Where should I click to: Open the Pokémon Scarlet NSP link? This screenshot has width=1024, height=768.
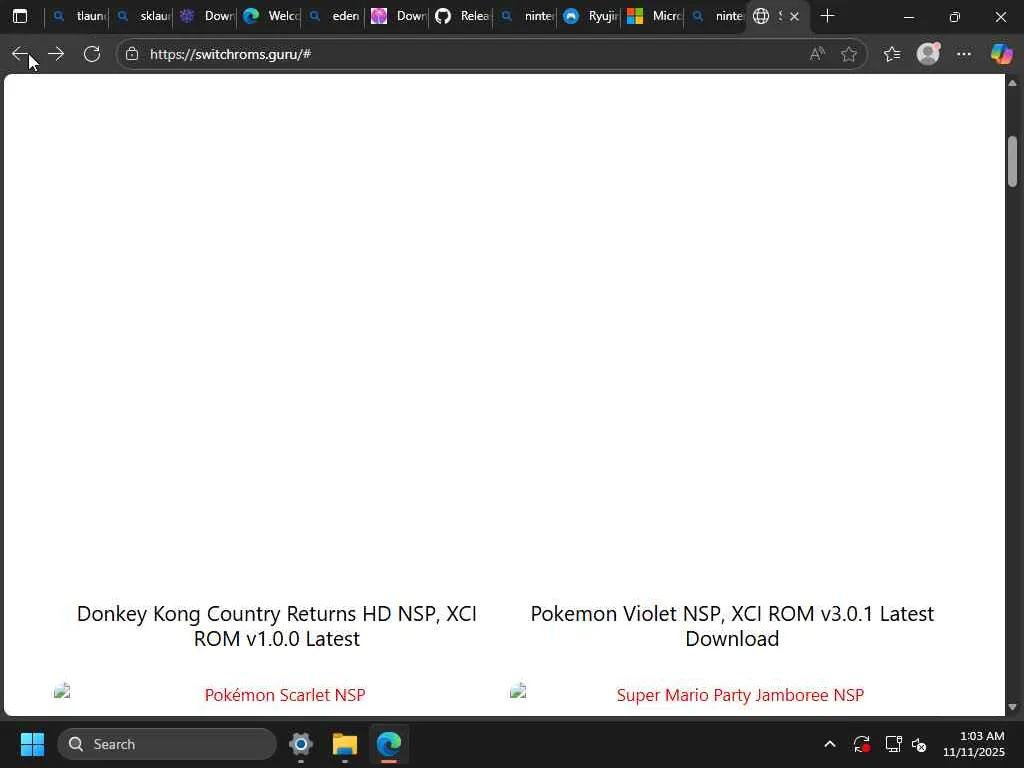285,695
